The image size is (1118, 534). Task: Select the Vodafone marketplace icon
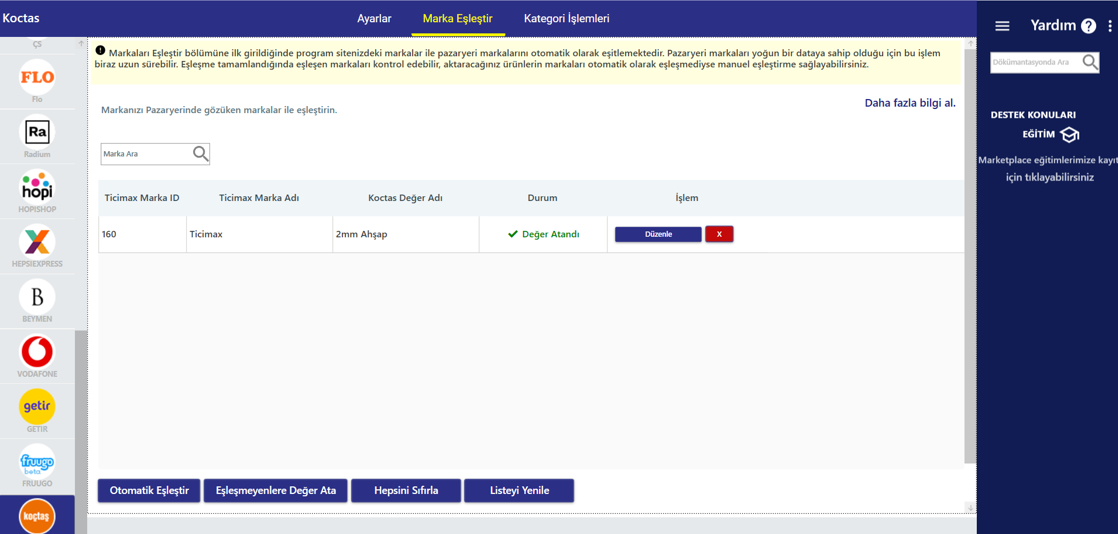point(37,351)
